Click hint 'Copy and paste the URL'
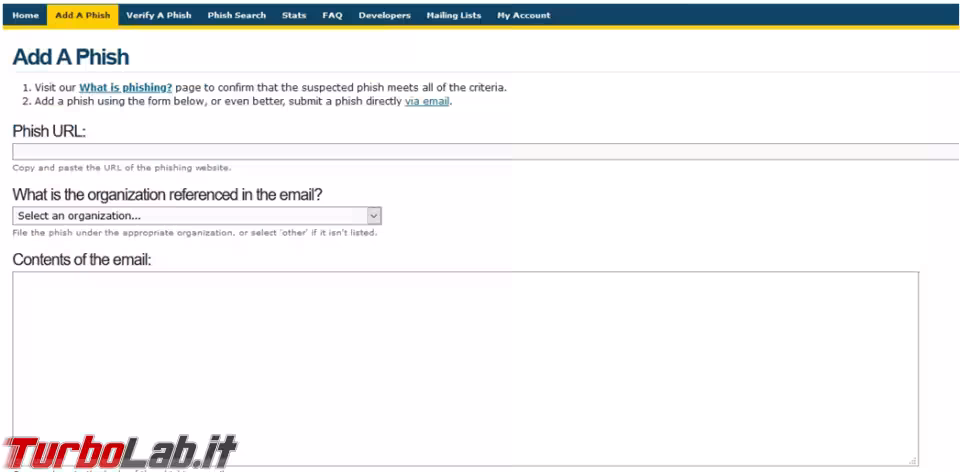 tap(122, 168)
